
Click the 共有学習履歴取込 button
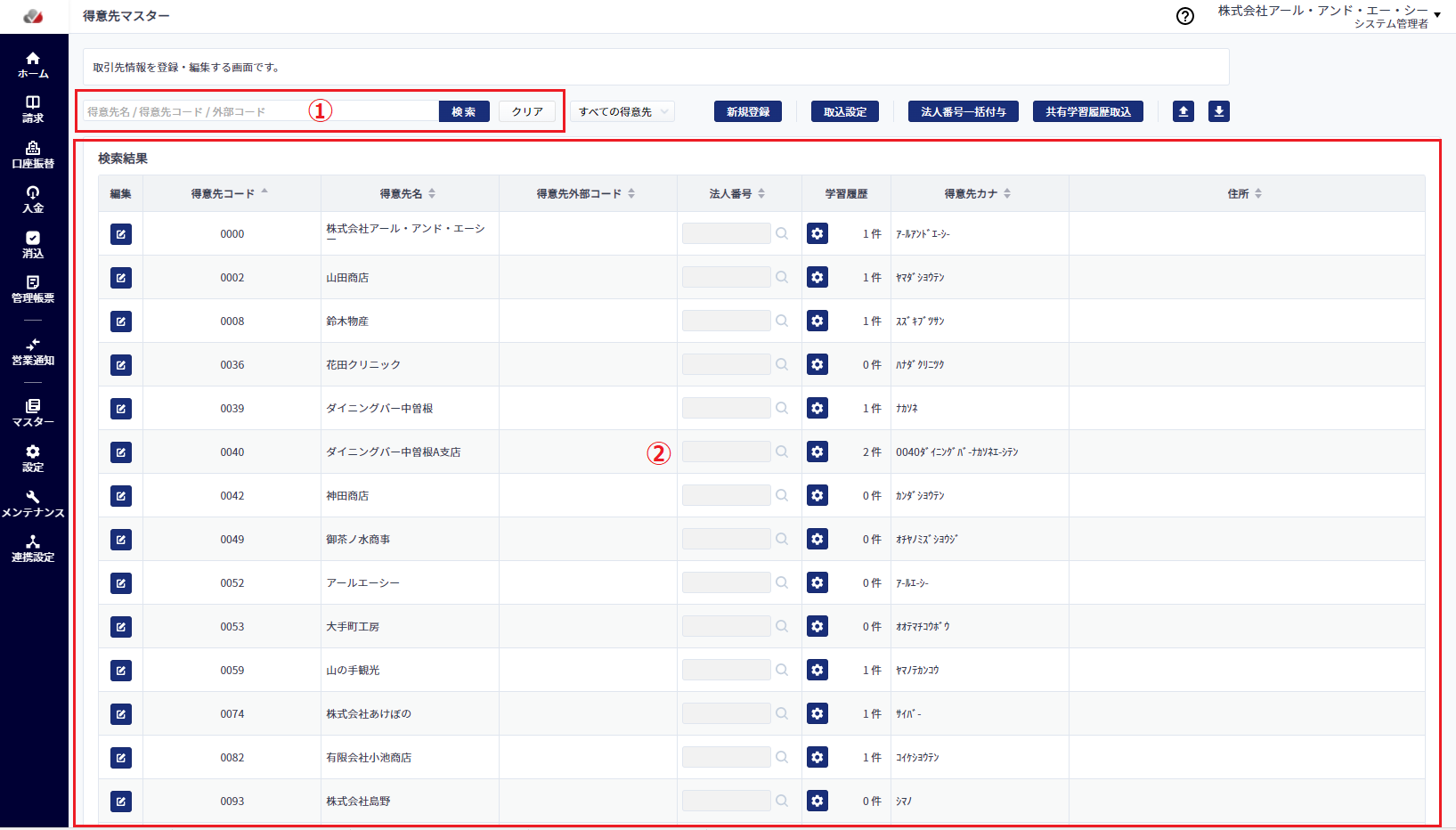tap(1088, 111)
